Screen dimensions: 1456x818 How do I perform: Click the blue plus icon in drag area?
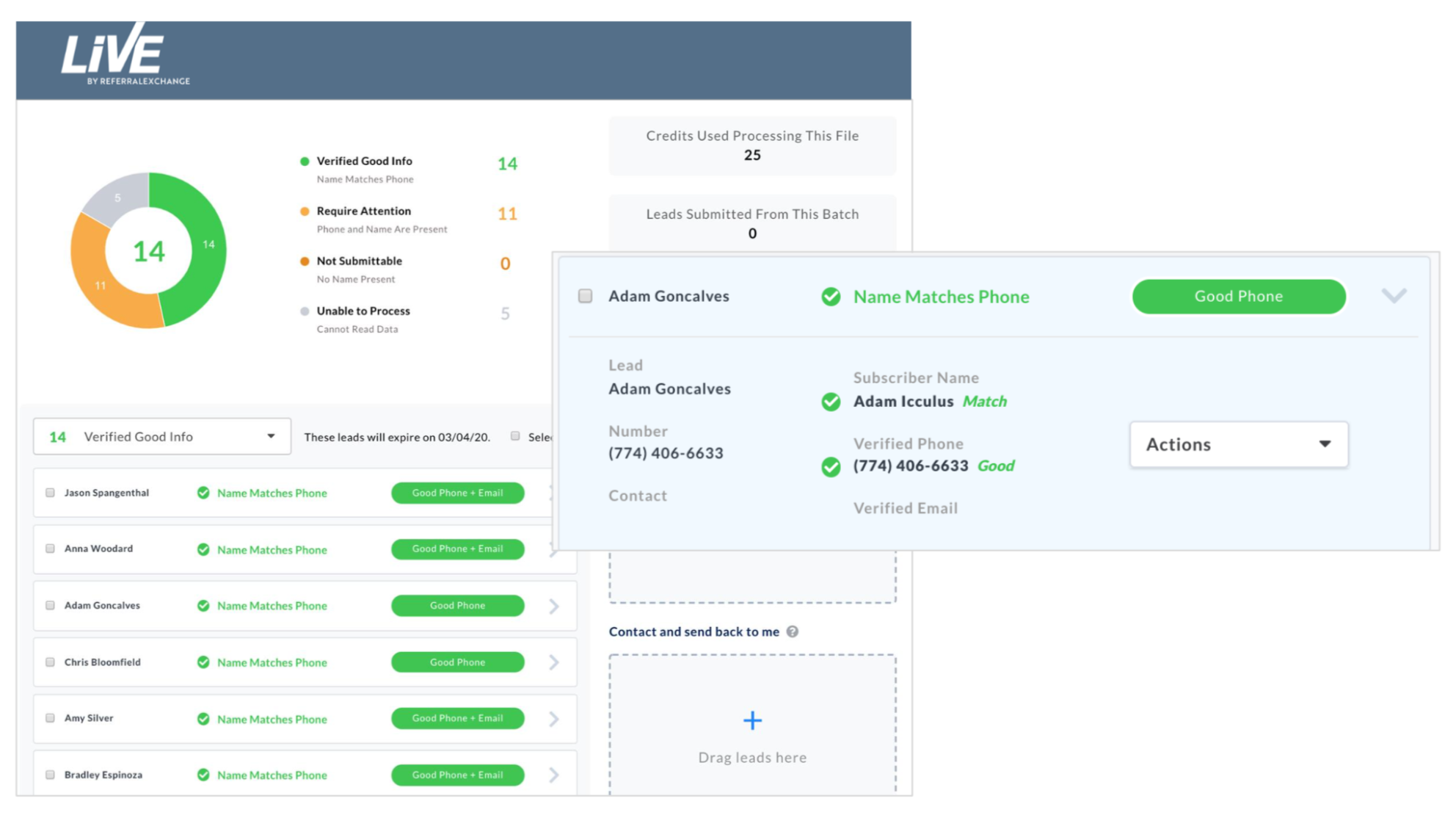tap(752, 720)
